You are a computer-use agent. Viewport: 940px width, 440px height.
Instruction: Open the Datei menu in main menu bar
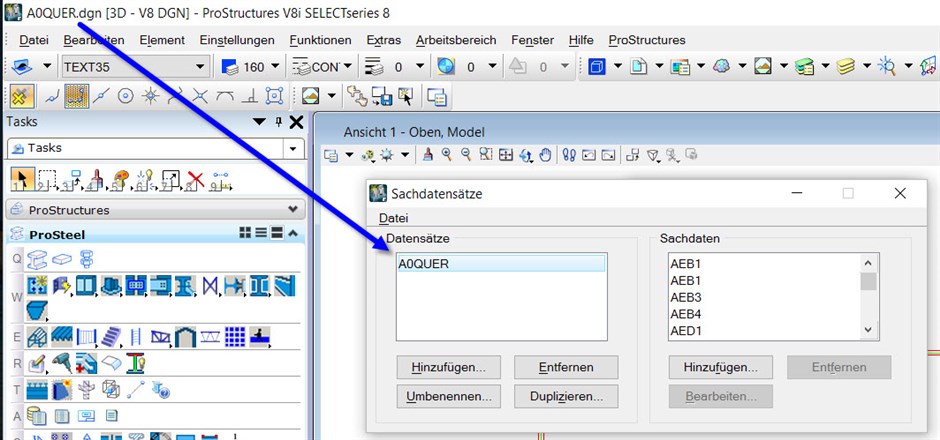point(34,40)
